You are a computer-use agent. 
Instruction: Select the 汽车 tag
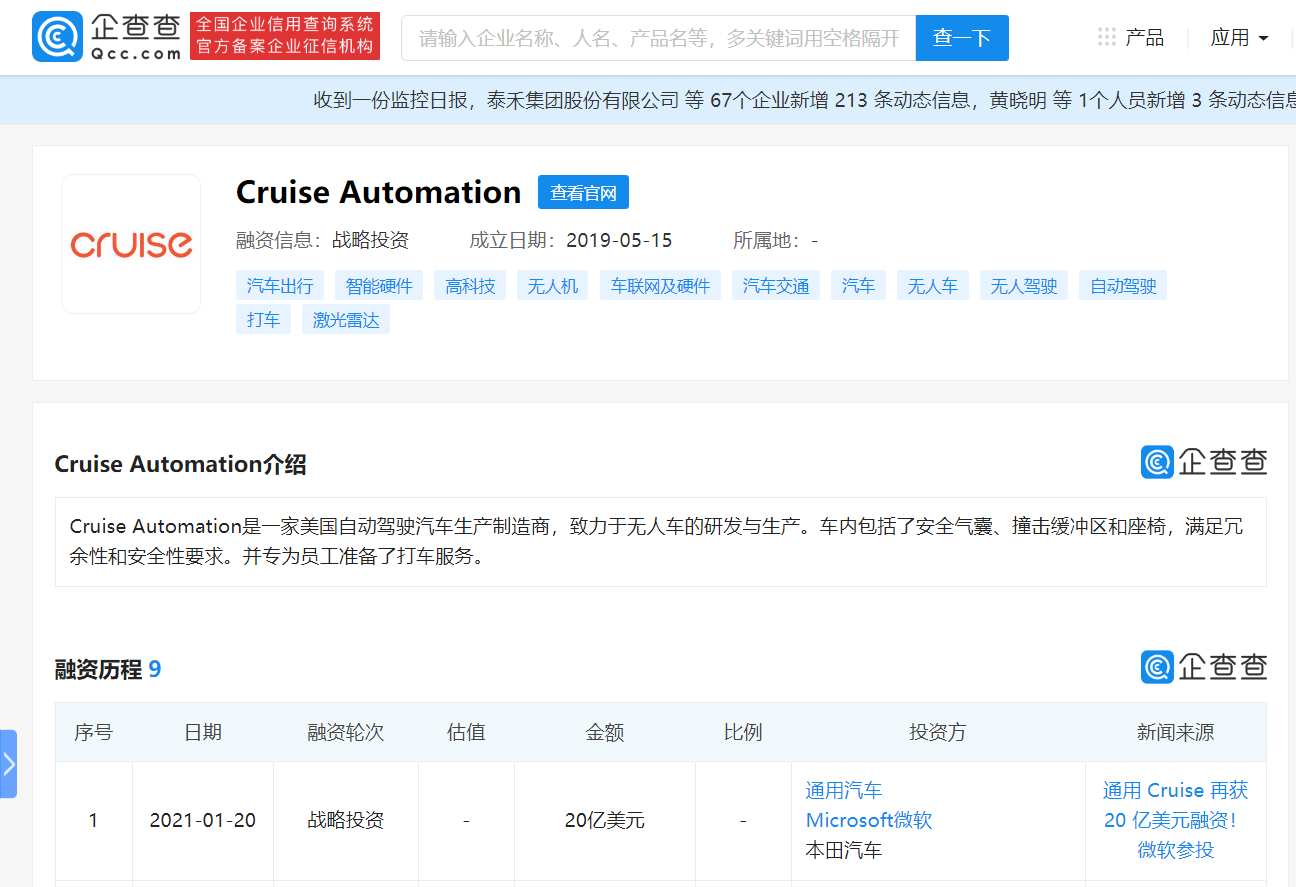858,286
